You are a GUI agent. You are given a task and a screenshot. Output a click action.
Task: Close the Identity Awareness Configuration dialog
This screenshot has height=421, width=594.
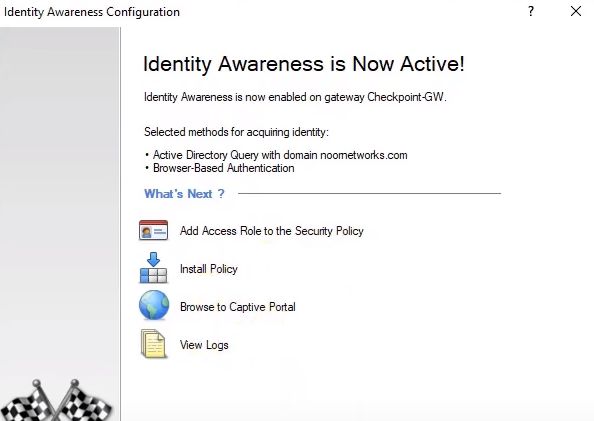pyautogui.click(x=576, y=11)
